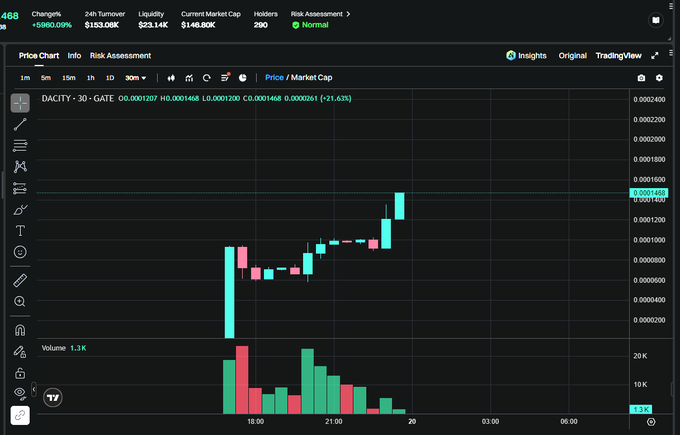
Task: Click the Normal risk status
Action: (310, 25)
